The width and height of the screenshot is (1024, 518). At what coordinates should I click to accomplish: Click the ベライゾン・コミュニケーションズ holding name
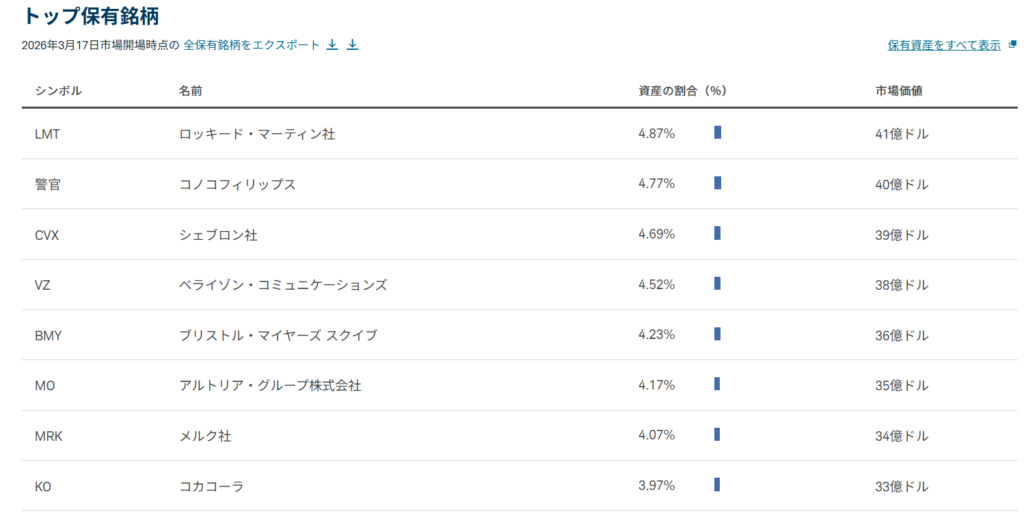coord(282,285)
